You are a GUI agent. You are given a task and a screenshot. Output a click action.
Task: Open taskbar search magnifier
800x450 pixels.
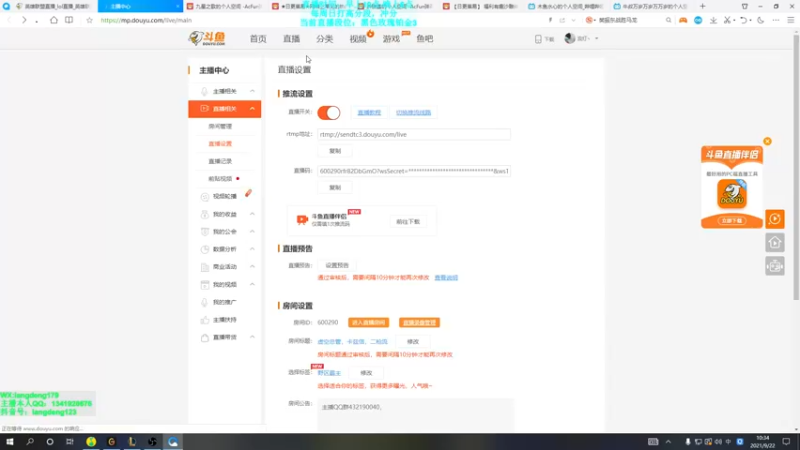pyautogui.click(x=30, y=442)
